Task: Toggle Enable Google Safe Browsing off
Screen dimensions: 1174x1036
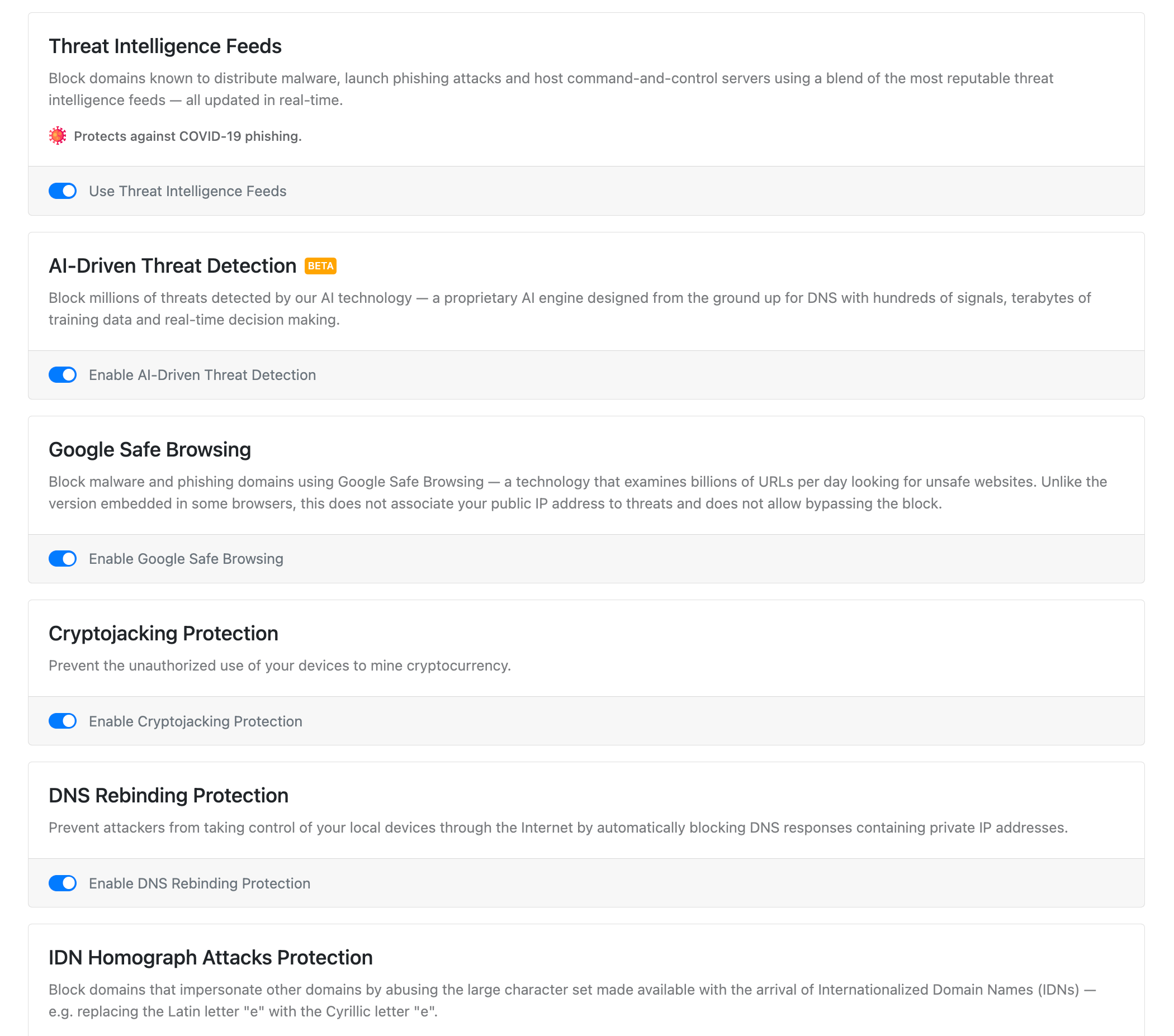Action: (x=63, y=558)
